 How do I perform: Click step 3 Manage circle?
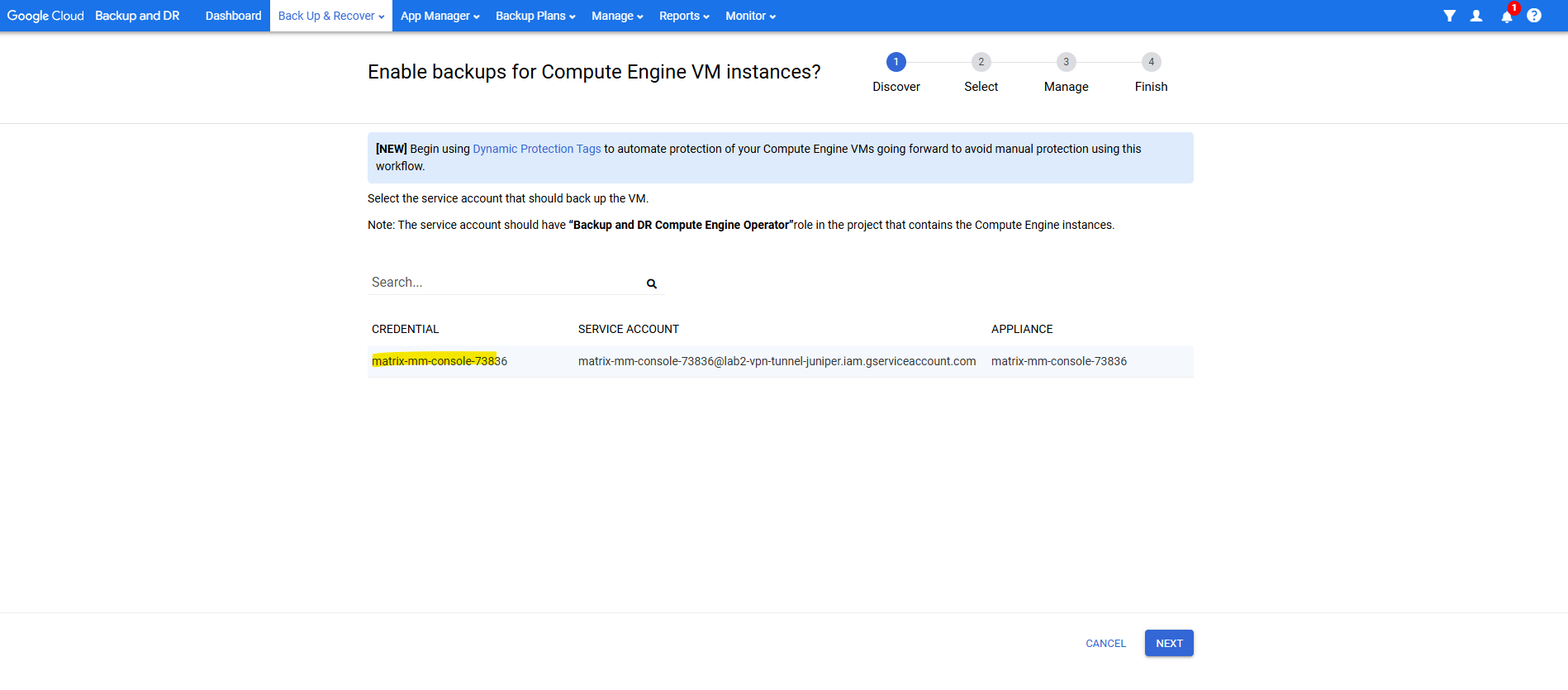coord(1066,62)
